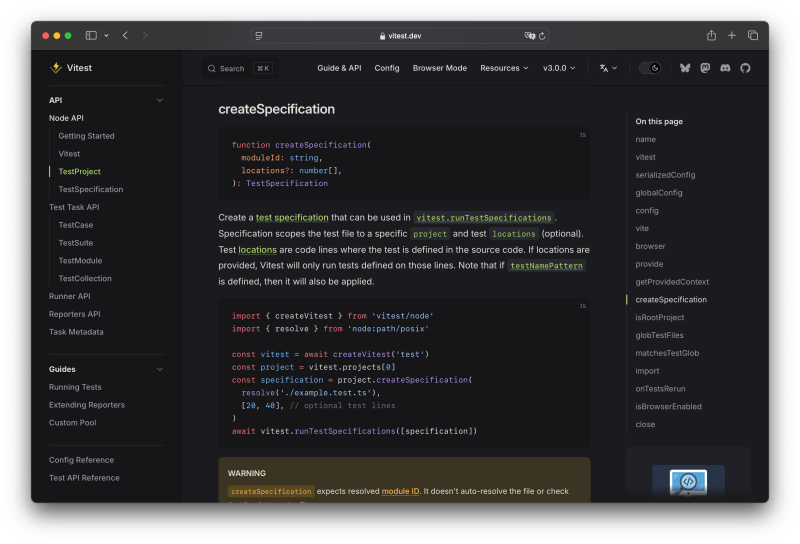Open the Config nav item

pyautogui.click(x=387, y=68)
